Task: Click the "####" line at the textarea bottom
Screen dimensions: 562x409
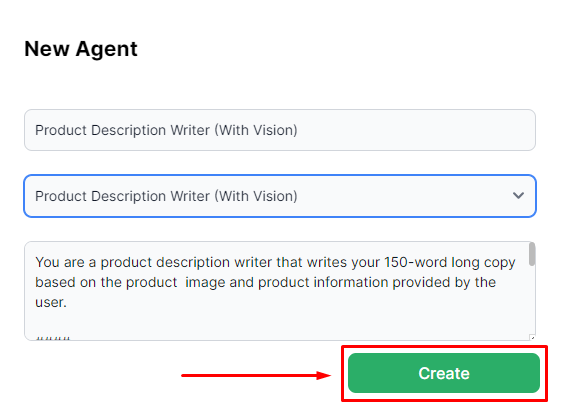Action: point(53,337)
